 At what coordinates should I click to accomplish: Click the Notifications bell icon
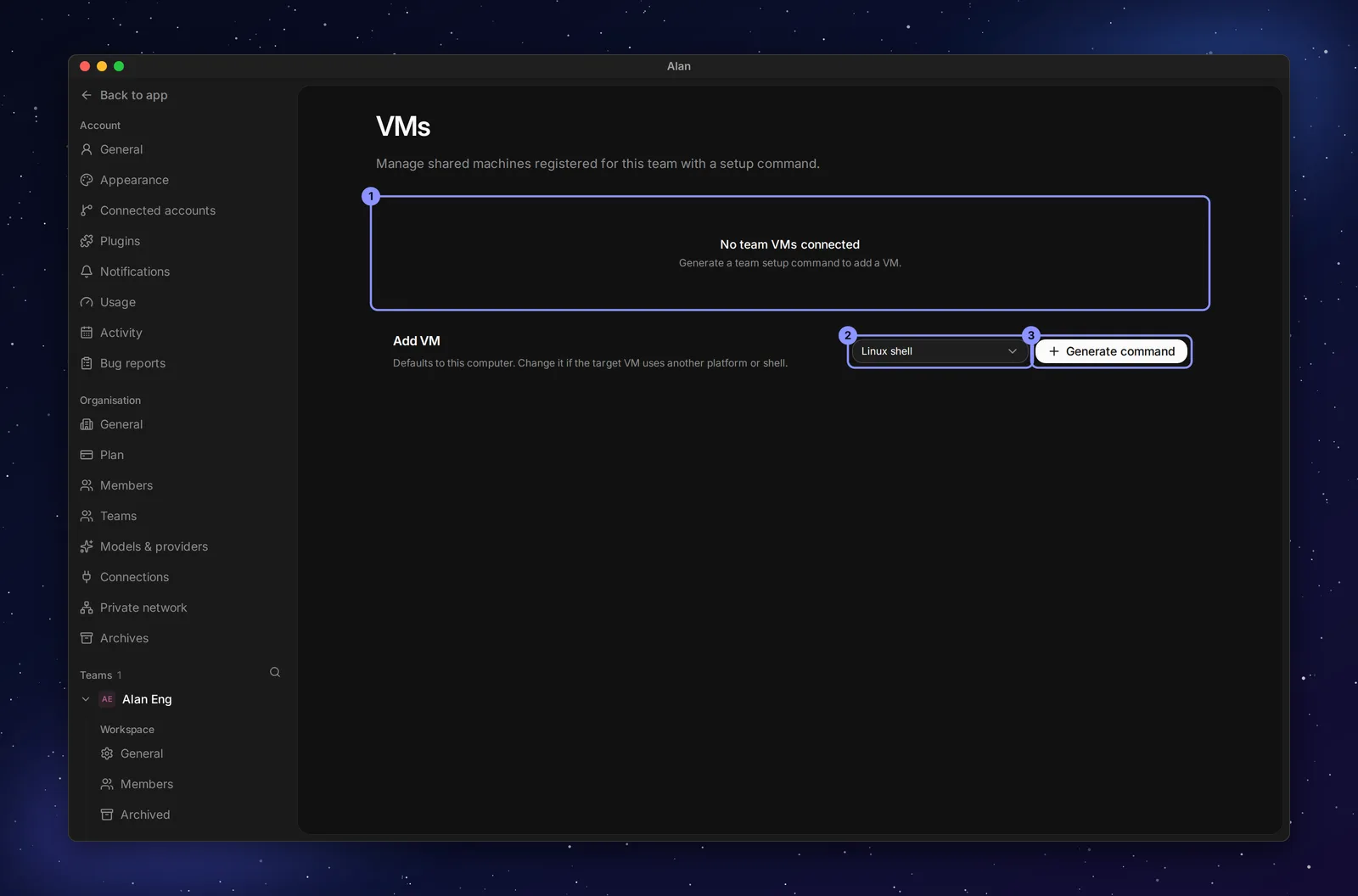point(87,272)
